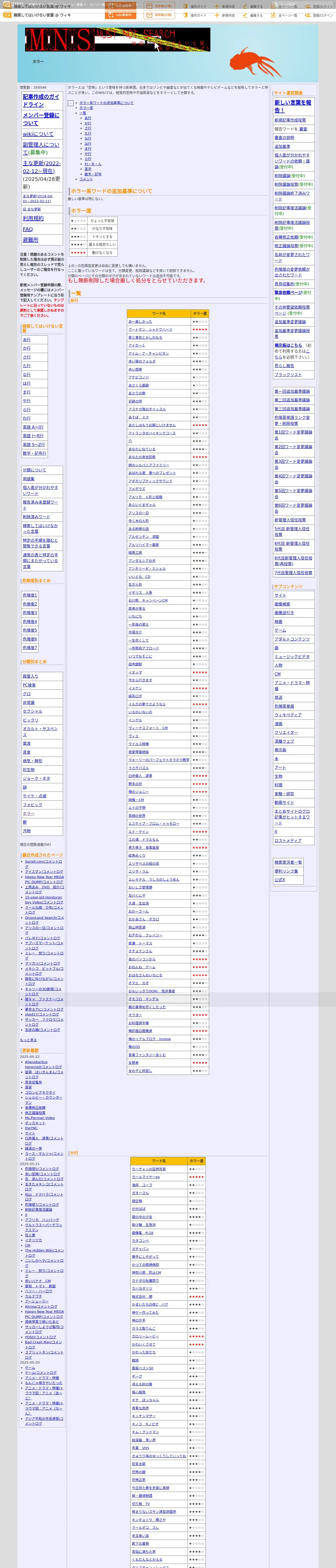Open 新しい言葉を報告! in right sidebar
The width and height of the screenshot is (336, 1568).
click(293, 107)
